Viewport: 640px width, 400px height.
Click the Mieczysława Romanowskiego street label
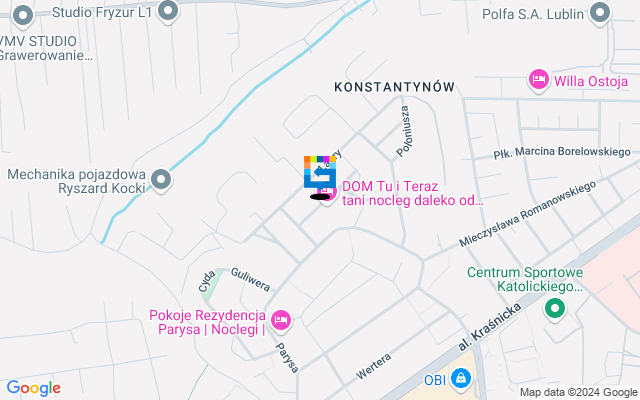pos(527,214)
